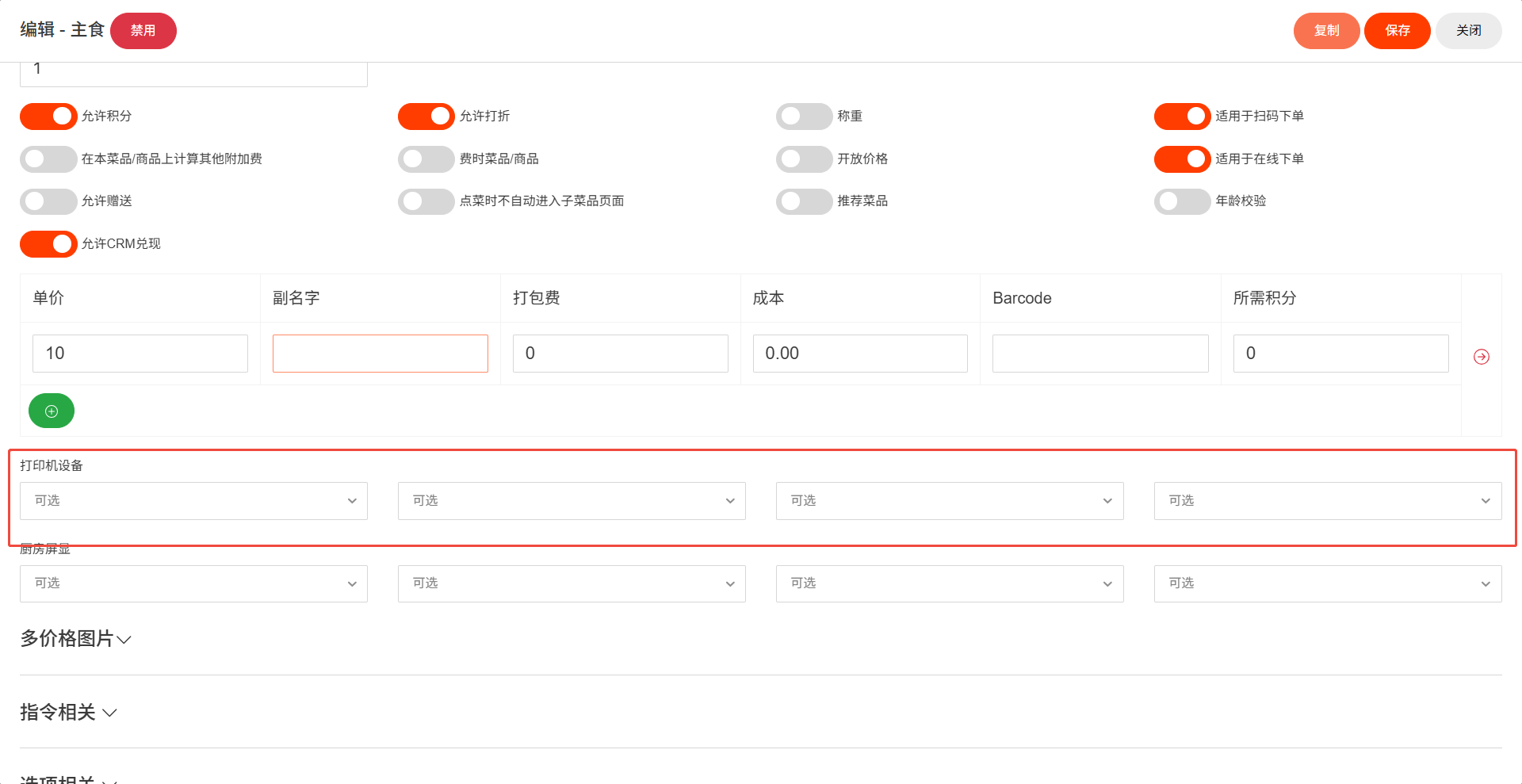The width and height of the screenshot is (1522, 784).
Task: Click the 复制 button
Action: click(1326, 31)
